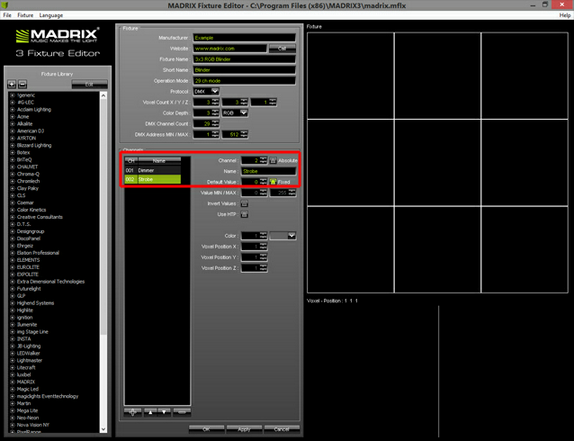Click the Fixture Library scrollbar up arrow
This screenshot has height=441, width=574.
tap(104, 96)
